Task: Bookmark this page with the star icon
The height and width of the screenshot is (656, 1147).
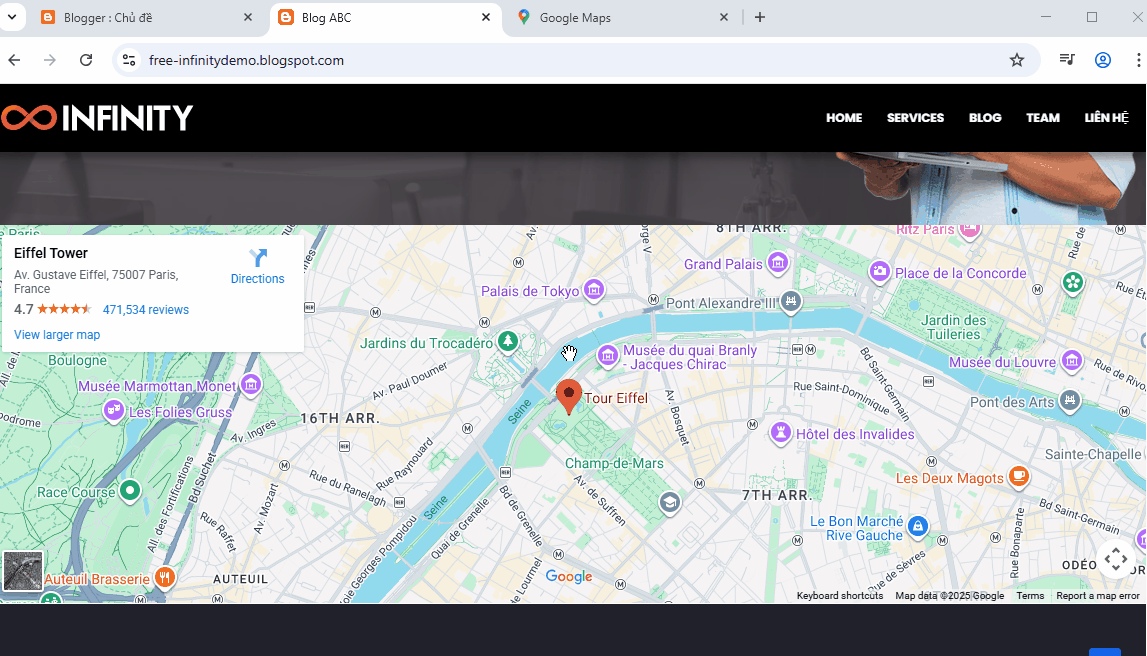Action: point(1017,60)
